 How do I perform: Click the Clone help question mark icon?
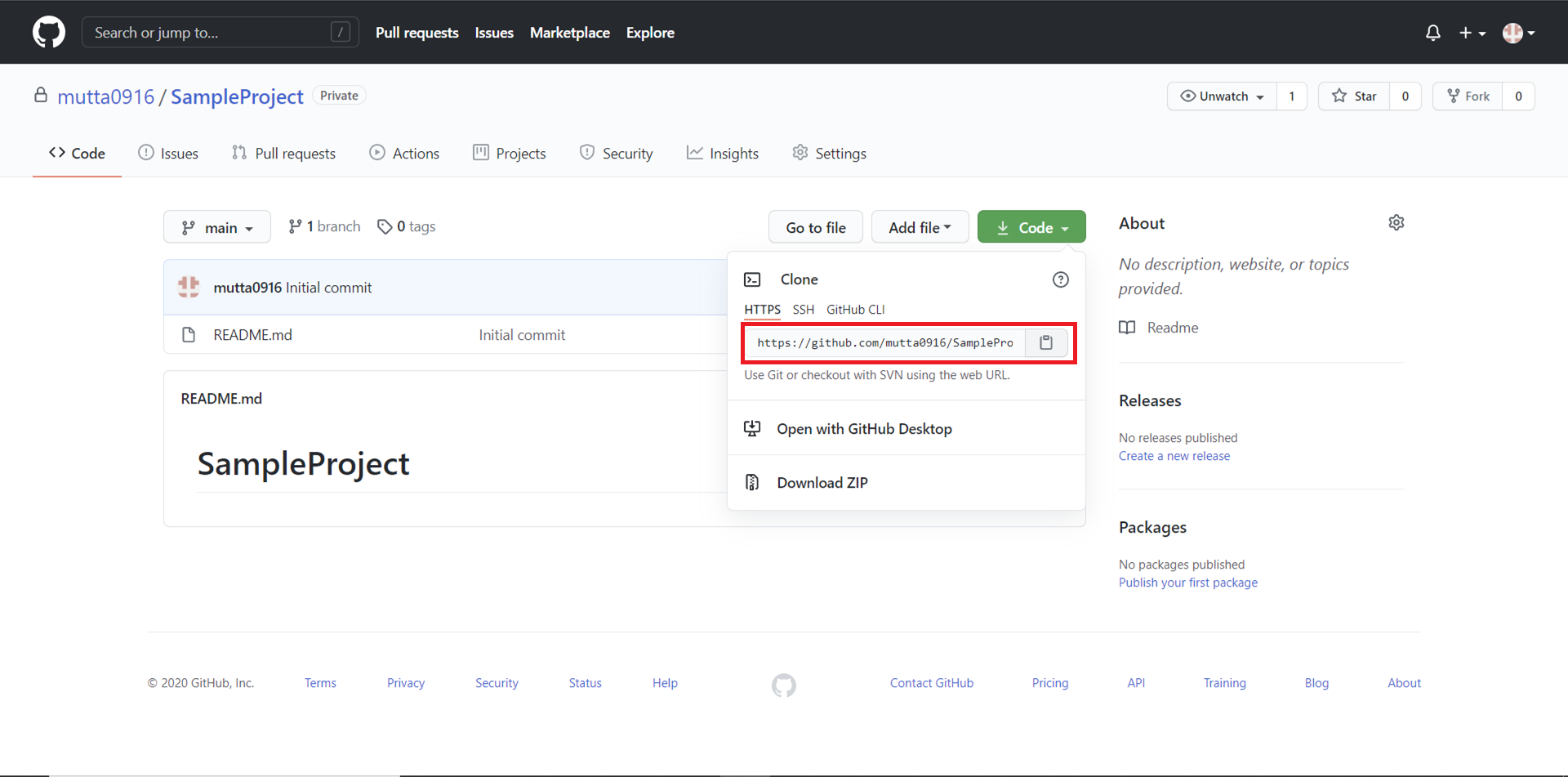[x=1060, y=279]
